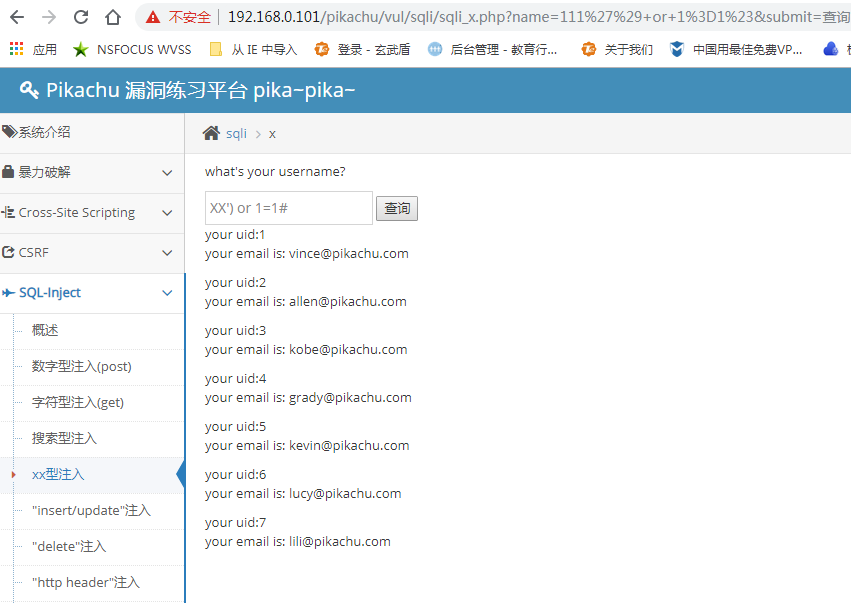
Task: Click indent icon beside Cross-Site Scripting
Action: [8, 212]
